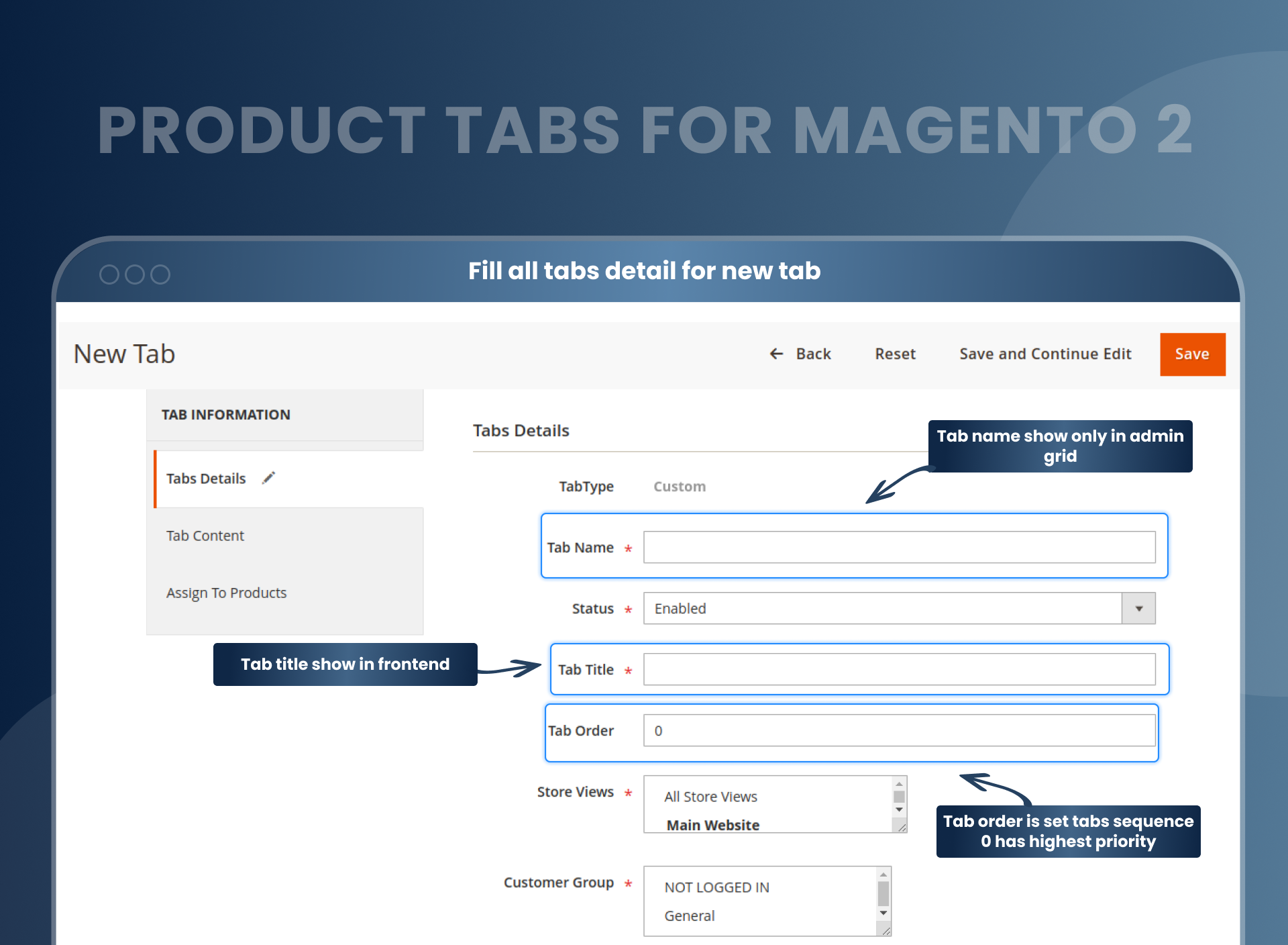1288x945 pixels.
Task: Click the Store Views list resize handle
Action: 902,828
